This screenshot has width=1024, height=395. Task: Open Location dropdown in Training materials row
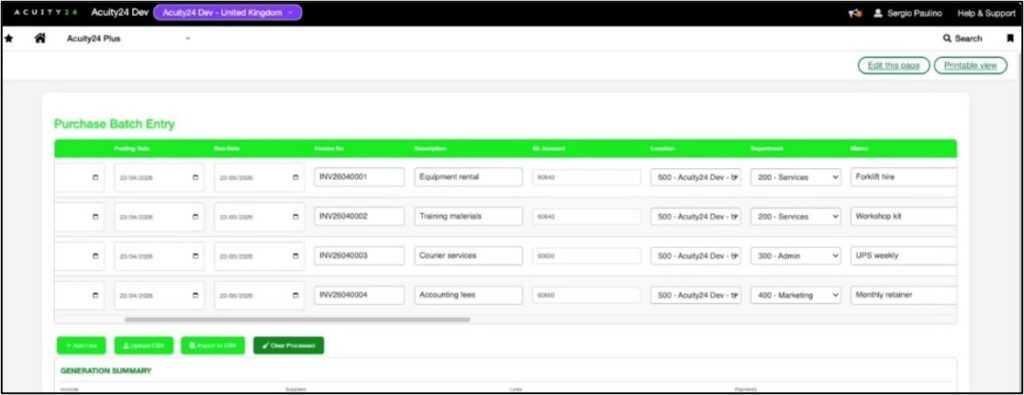pyautogui.click(x=696, y=216)
